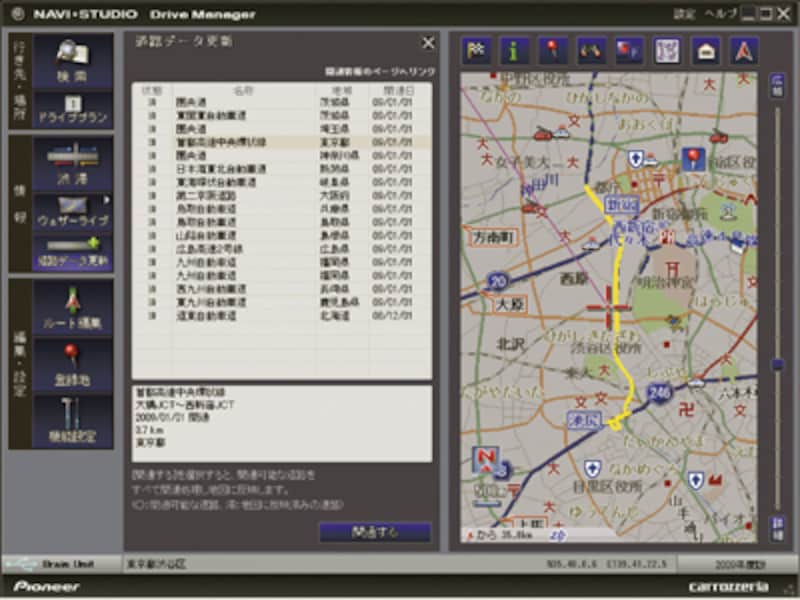Click the 詳細 detail zoom button
Image resolution: width=800 pixels, height=600 pixels.
[x=776, y=526]
